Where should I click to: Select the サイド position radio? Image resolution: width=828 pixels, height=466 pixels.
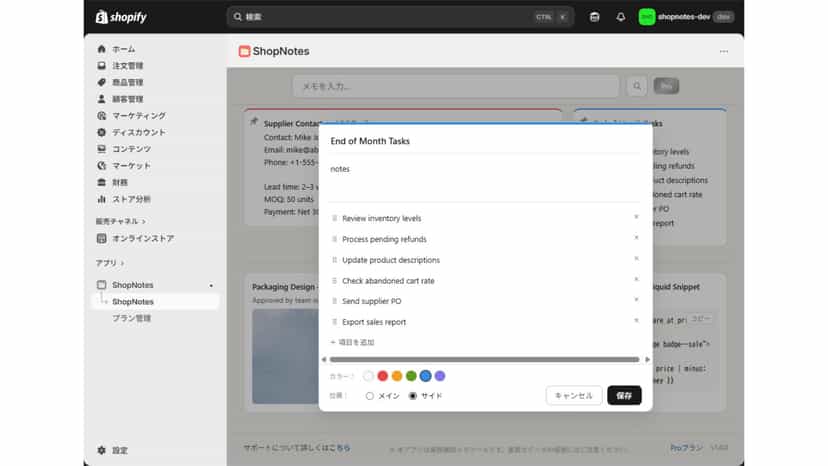413,396
